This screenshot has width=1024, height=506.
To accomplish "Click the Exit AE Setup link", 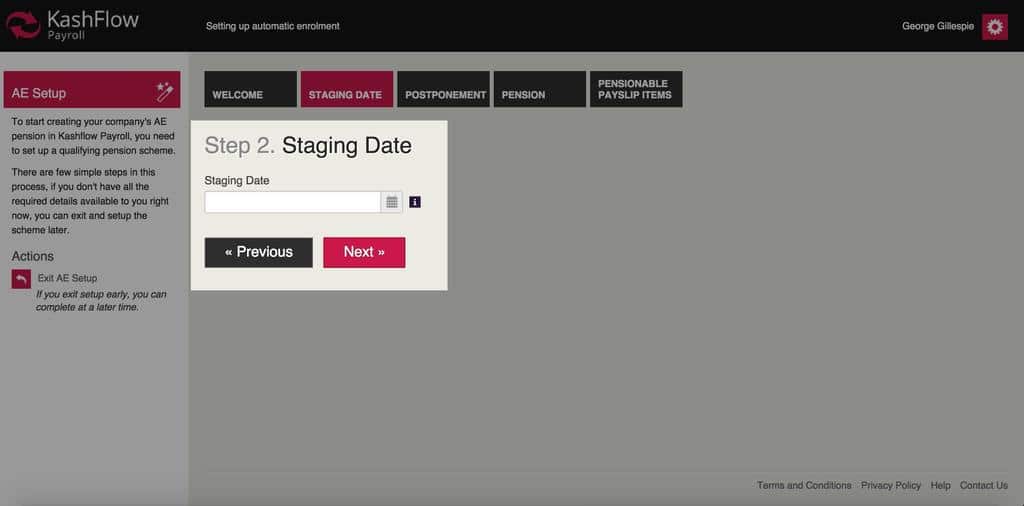I will click(x=67, y=278).
